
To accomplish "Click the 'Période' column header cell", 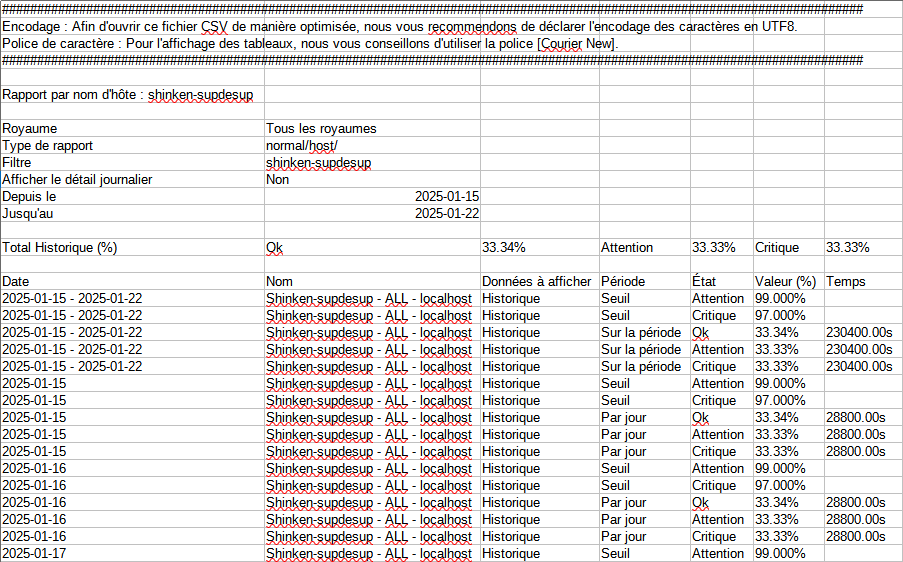I will (623, 282).
